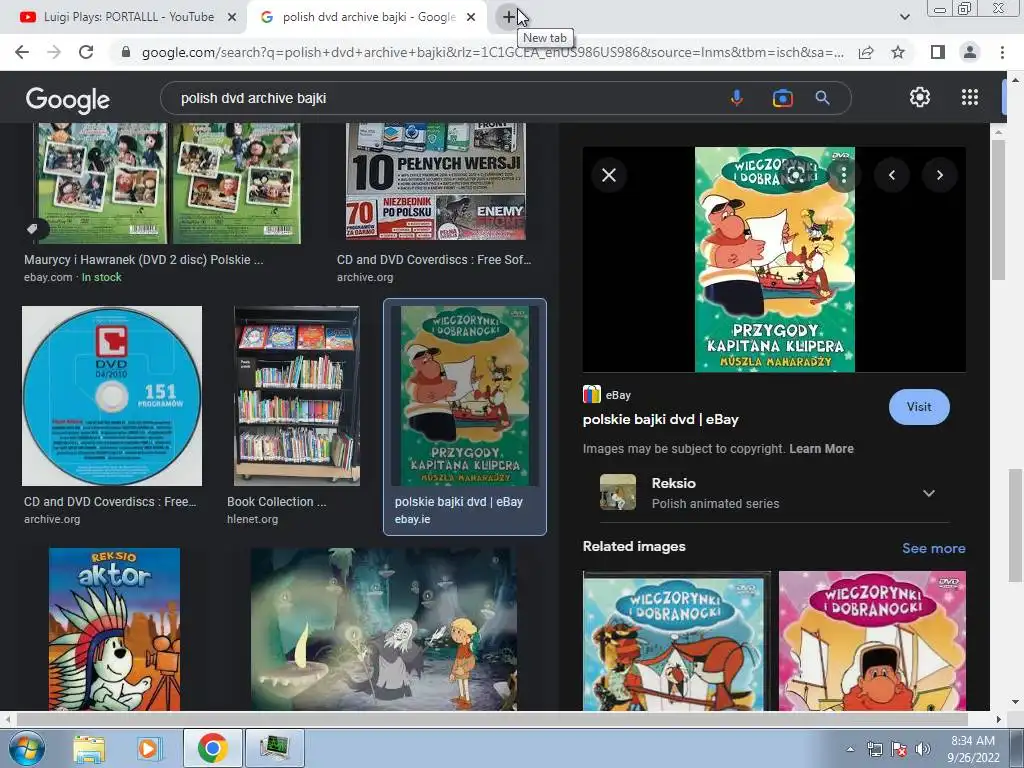Screen dimensions: 1024x768
Task: Click the ebay.ie source text
Action: 412,519
